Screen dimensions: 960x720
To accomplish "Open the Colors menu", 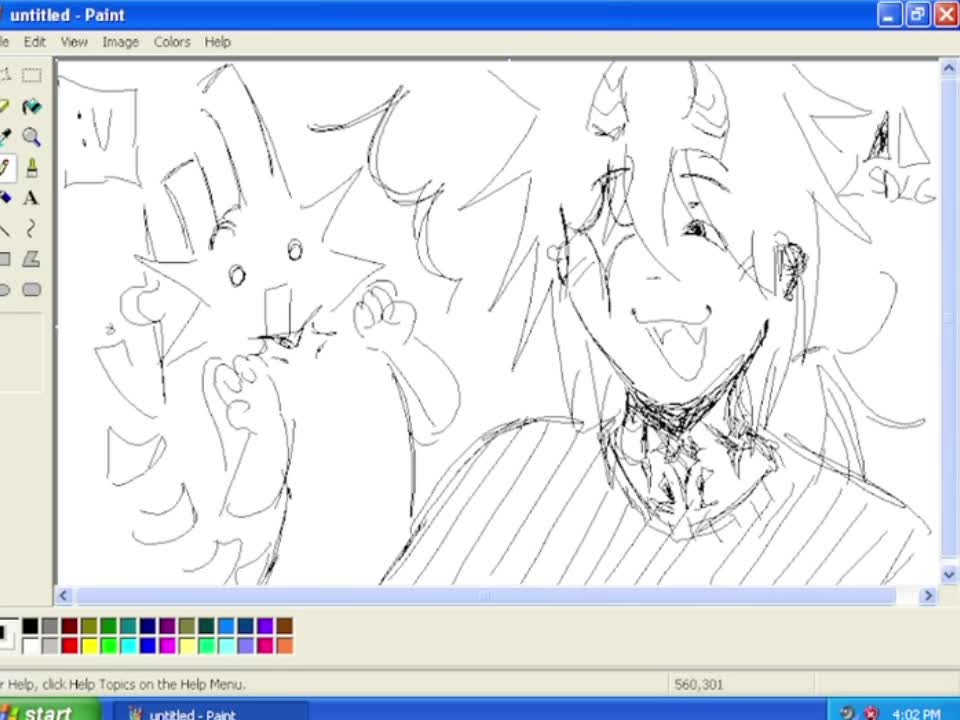I will [x=171, y=42].
